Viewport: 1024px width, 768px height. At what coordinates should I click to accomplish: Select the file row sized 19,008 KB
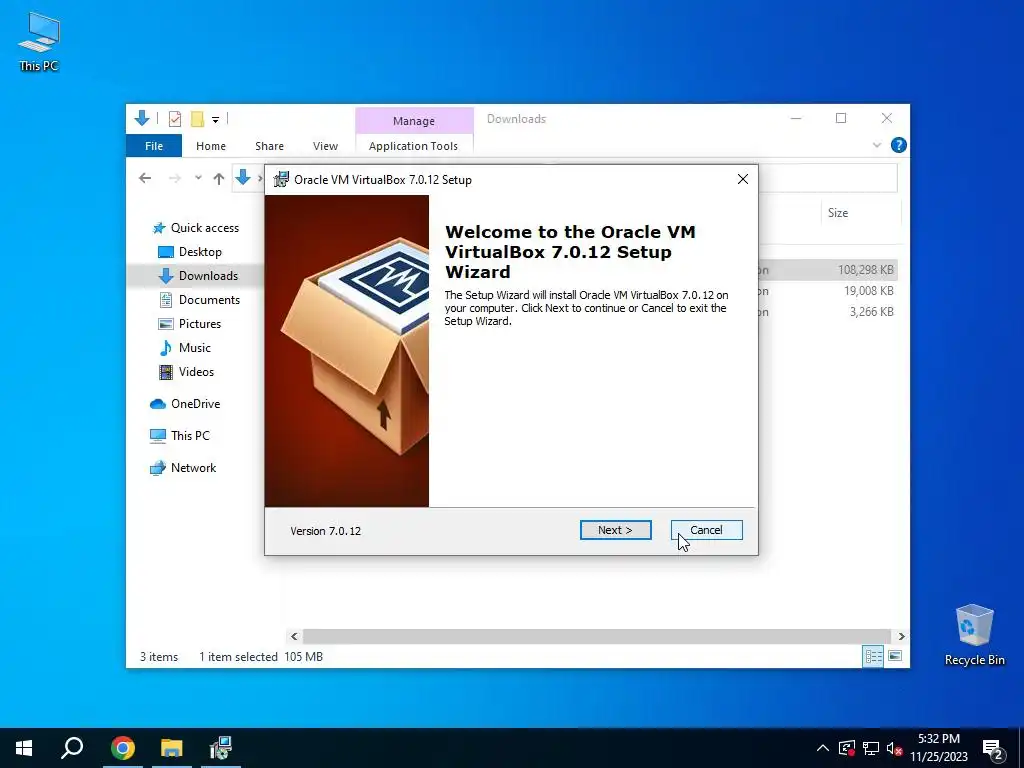tap(827, 291)
